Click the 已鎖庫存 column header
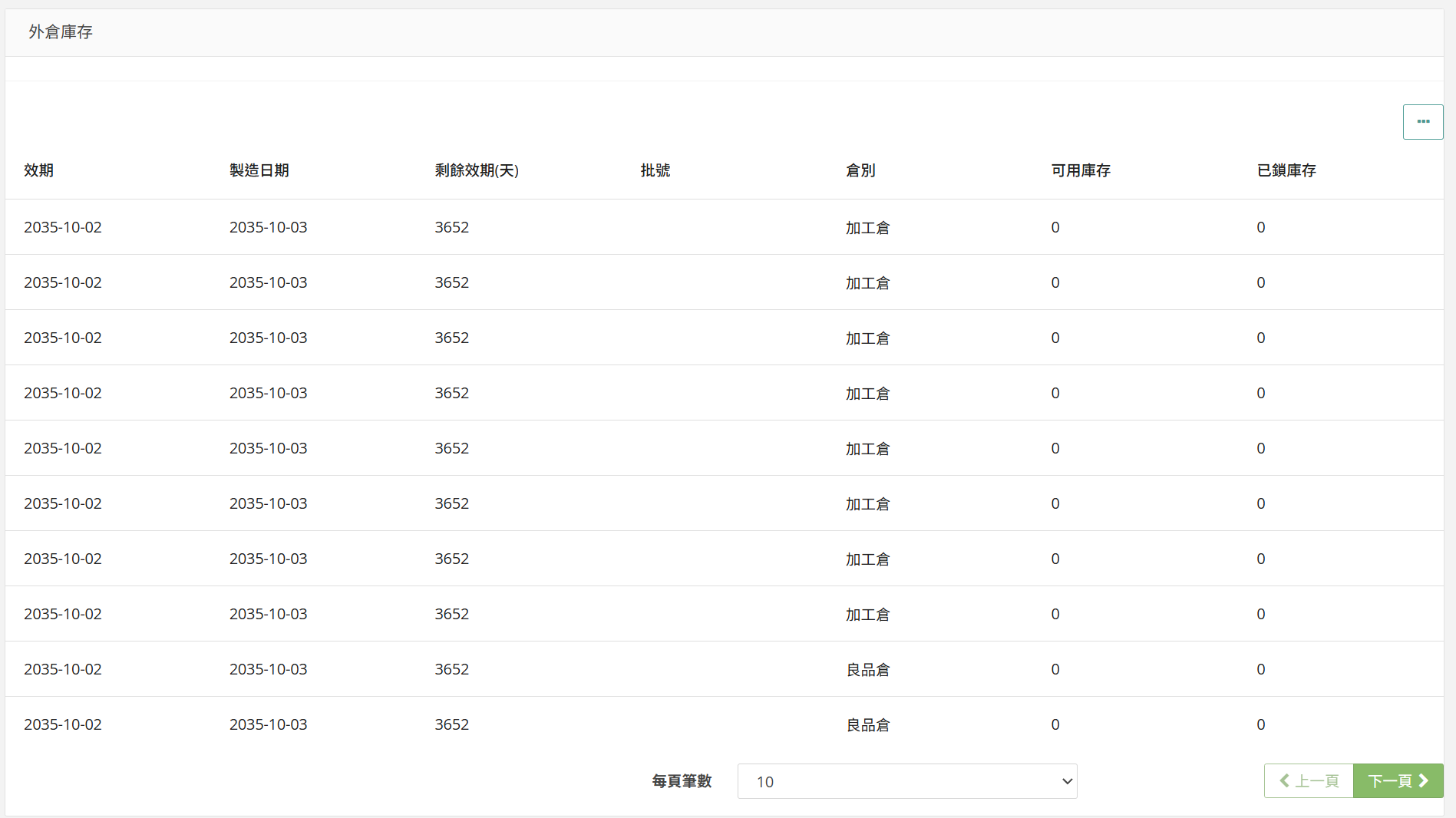The width and height of the screenshot is (1456, 818). [1286, 170]
